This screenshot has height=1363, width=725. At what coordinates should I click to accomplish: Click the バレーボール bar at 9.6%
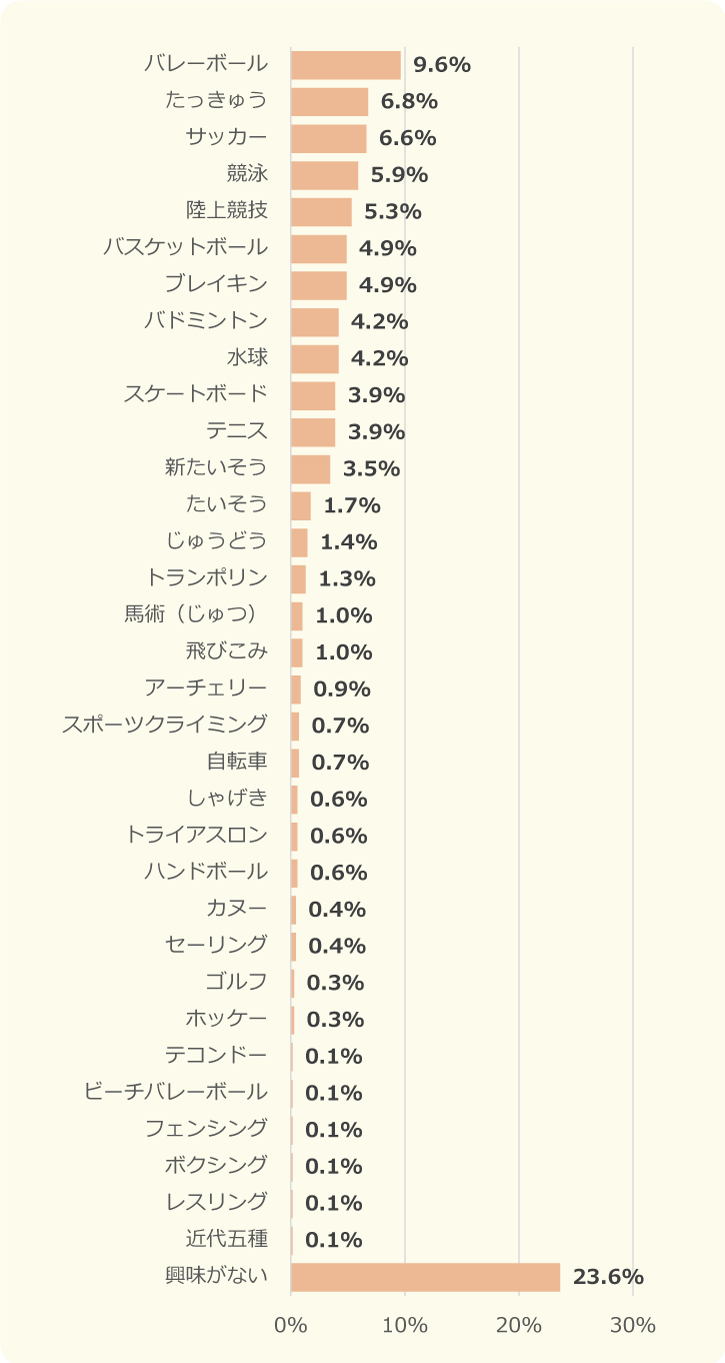coord(346,65)
